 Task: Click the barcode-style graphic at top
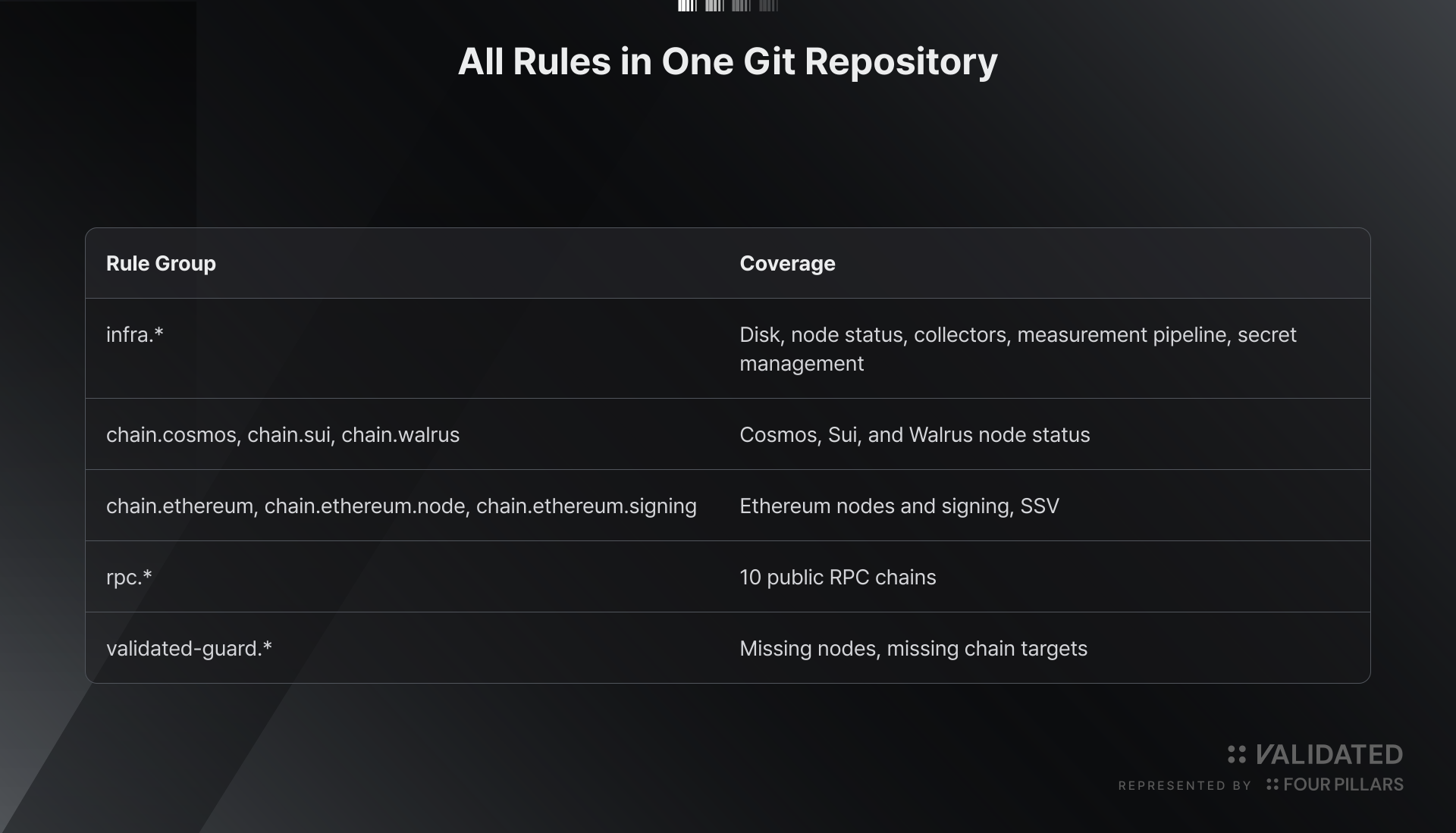click(728, 6)
